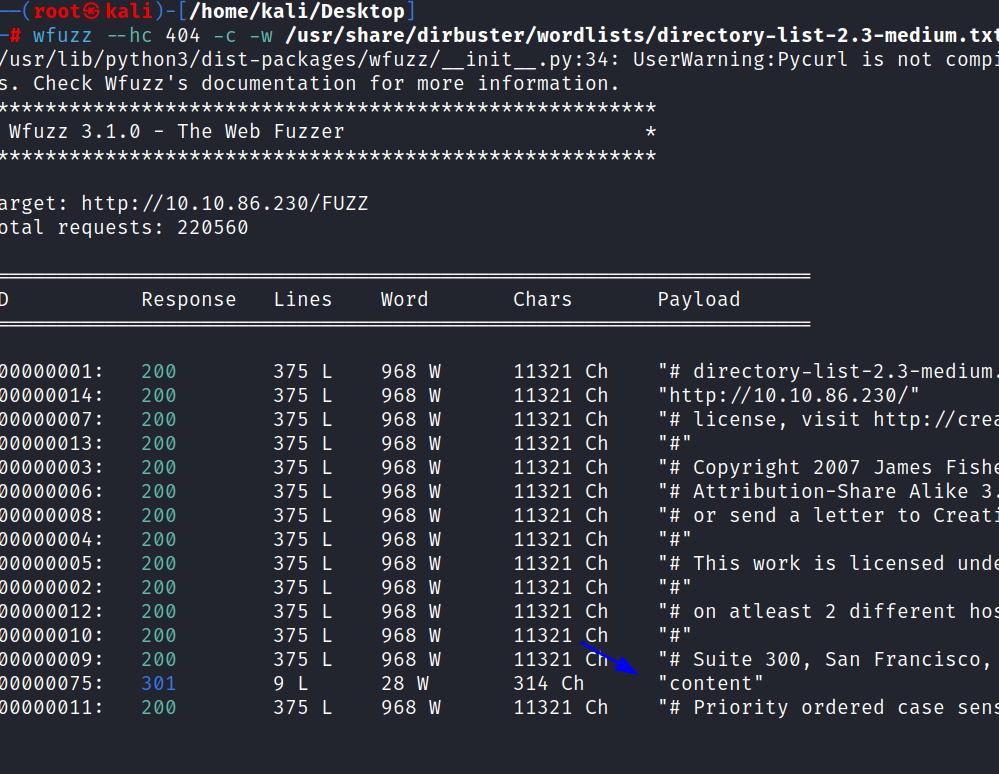Viewport: 999px width, 774px height.
Task: Select the '--hc' option in the command
Action: pos(130,36)
